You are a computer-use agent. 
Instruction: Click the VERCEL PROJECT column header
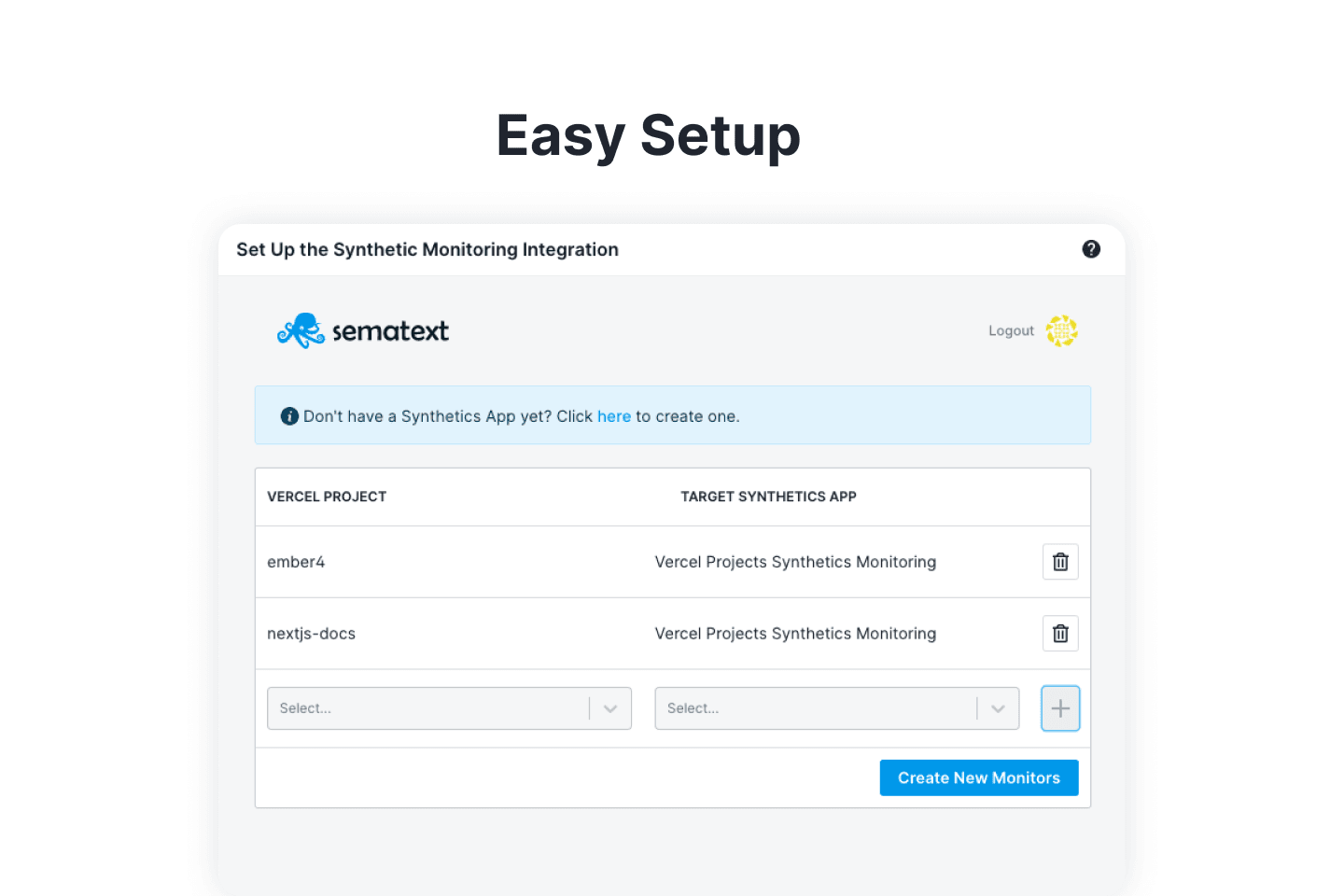[x=327, y=497]
